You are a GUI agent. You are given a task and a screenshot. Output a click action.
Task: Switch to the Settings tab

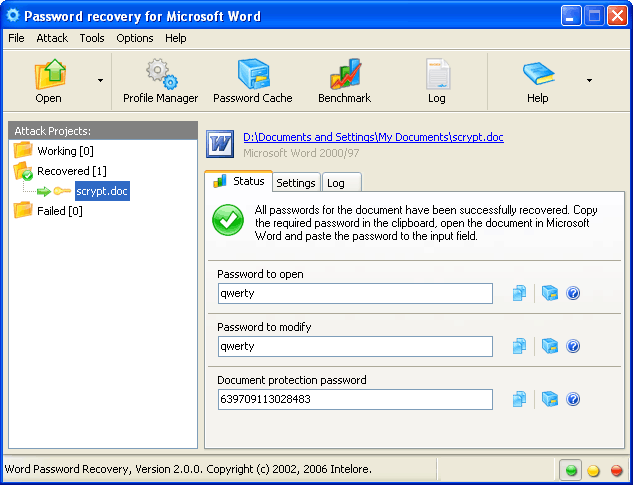pos(296,183)
